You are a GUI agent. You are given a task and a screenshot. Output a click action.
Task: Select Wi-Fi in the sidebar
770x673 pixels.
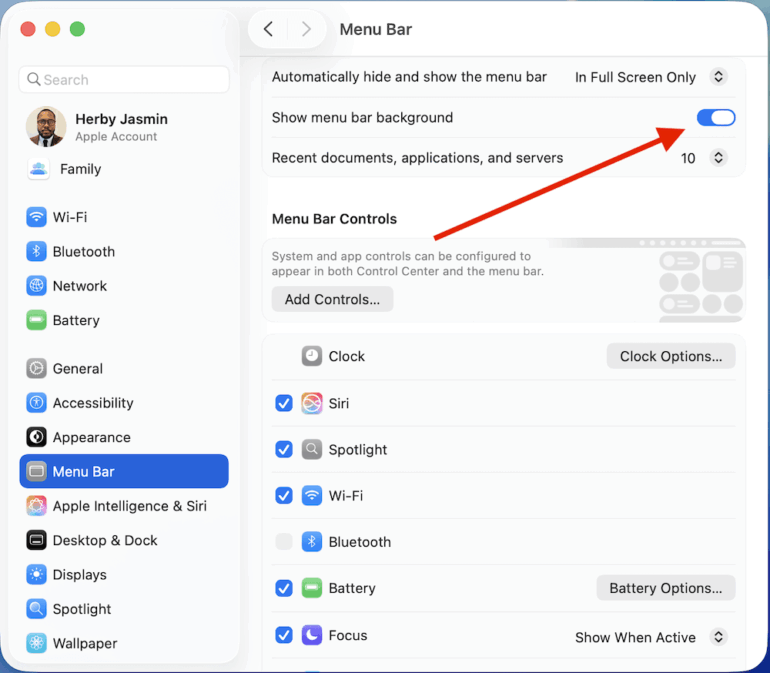124,217
